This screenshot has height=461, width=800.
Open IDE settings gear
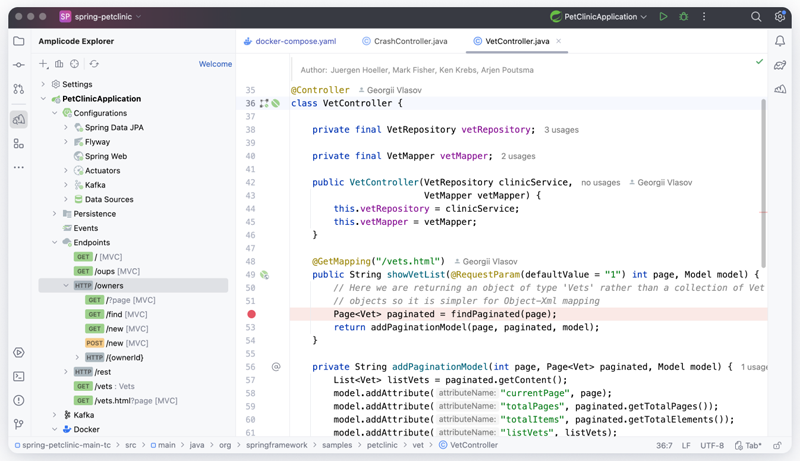tap(780, 16)
